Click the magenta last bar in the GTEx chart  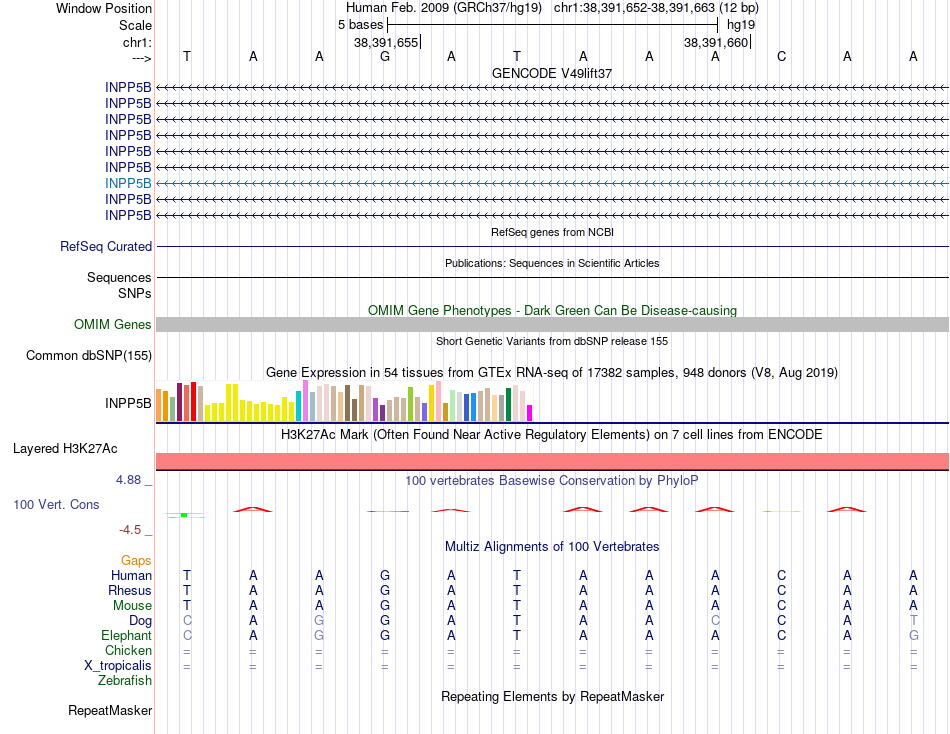coord(530,413)
